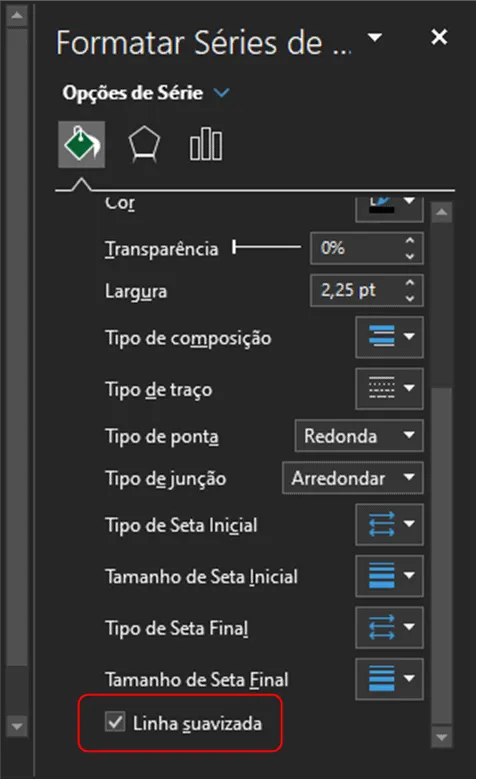Image resolution: width=477 pixels, height=780 pixels.
Task: Adjust the Transparência slider
Action: tap(267, 247)
